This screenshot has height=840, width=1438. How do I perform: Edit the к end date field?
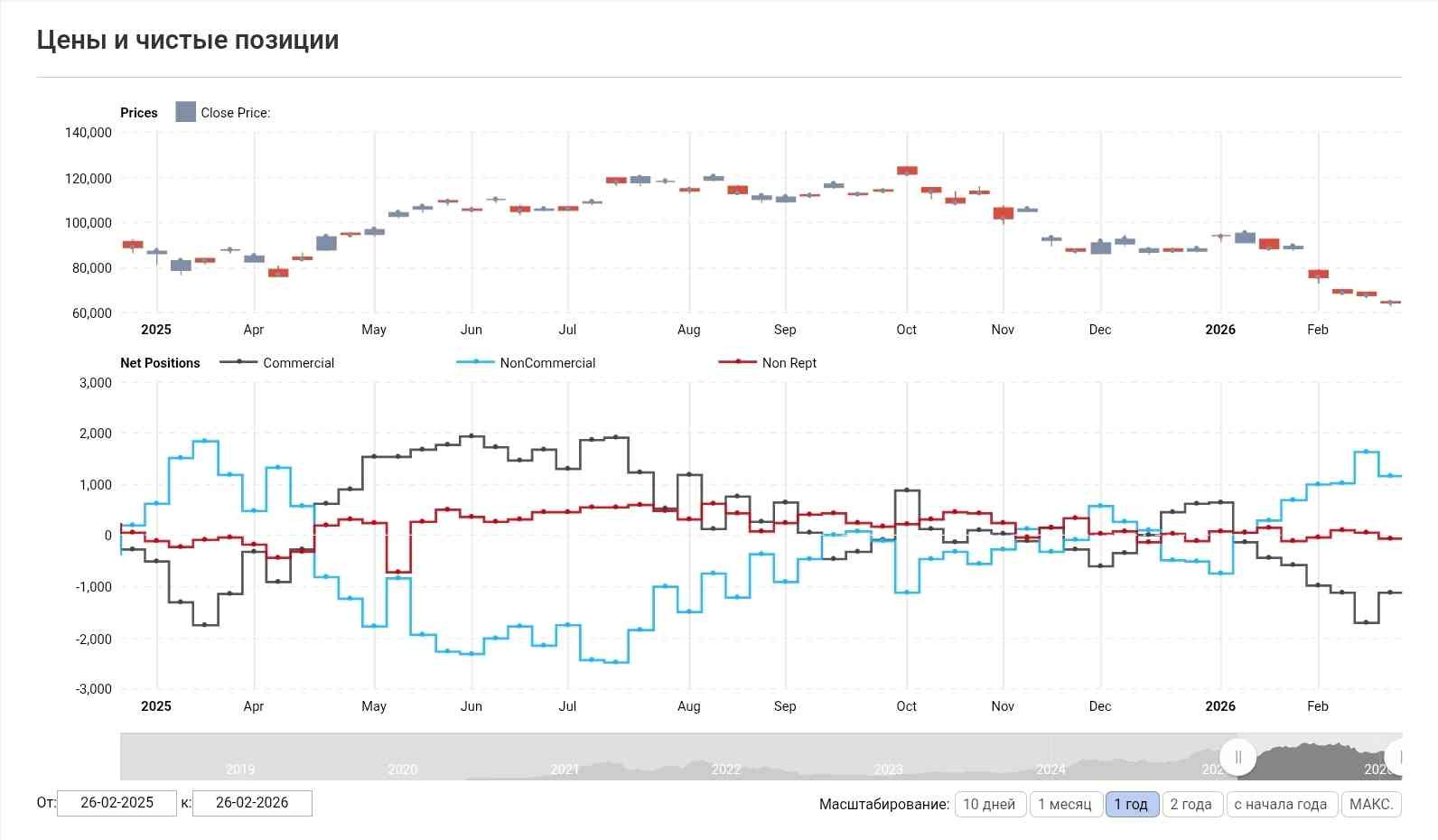tap(252, 803)
